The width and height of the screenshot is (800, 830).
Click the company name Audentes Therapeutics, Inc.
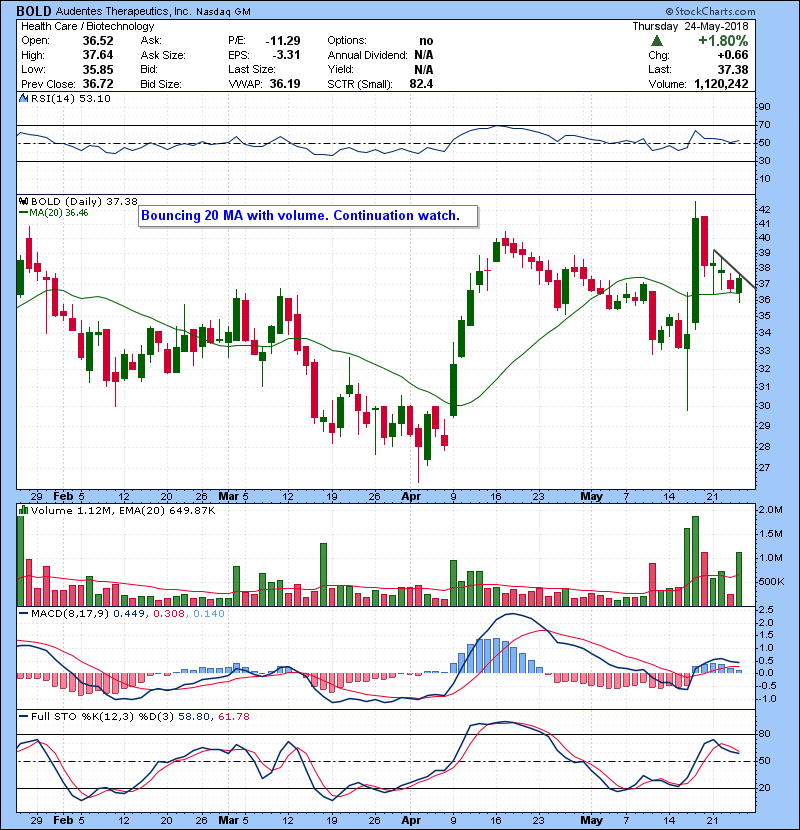[x=123, y=11]
